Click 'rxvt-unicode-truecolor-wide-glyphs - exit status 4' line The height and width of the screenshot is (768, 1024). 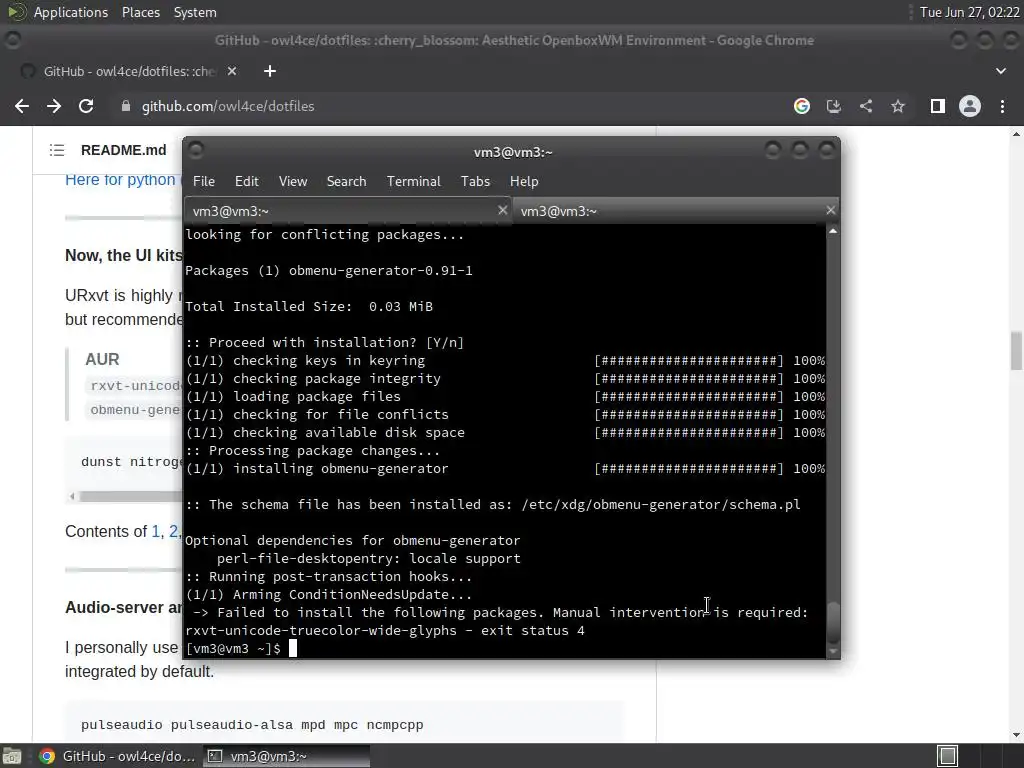click(x=385, y=631)
